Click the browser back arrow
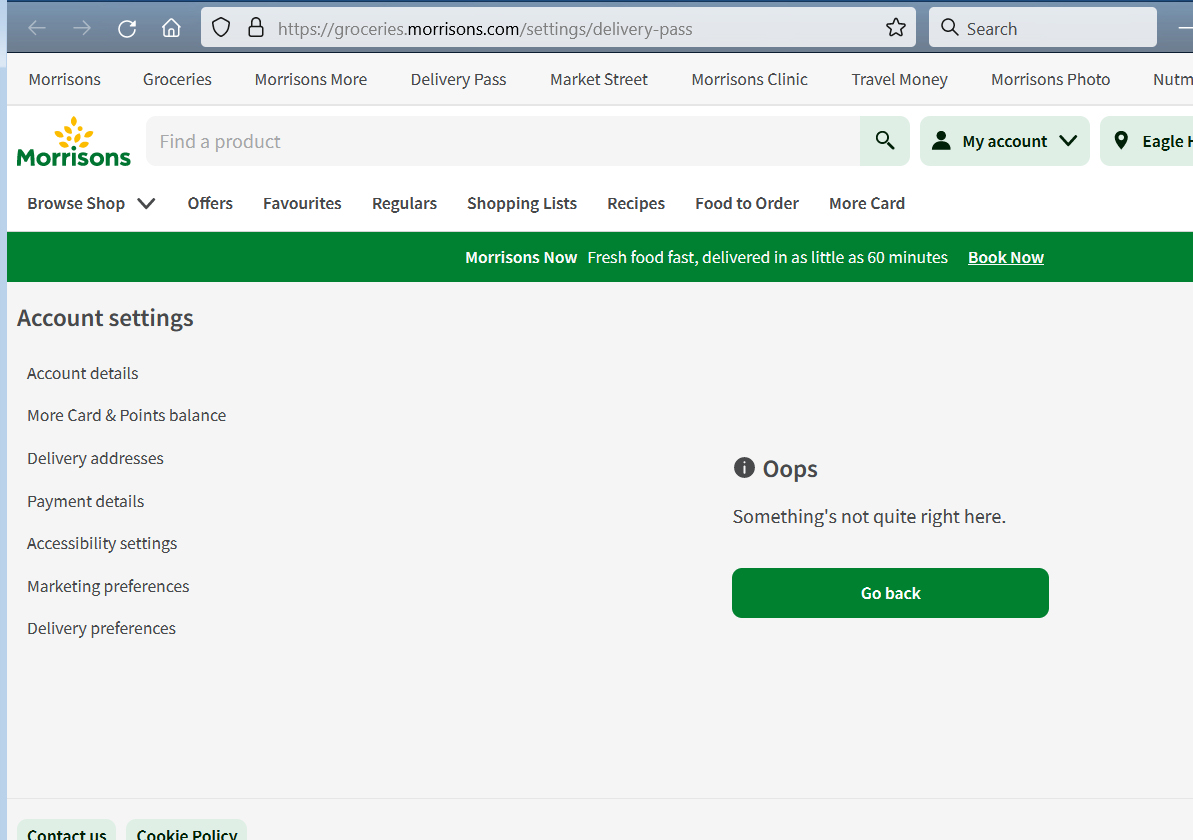Image resolution: width=1193 pixels, height=840 pixels. pos(37,29)
